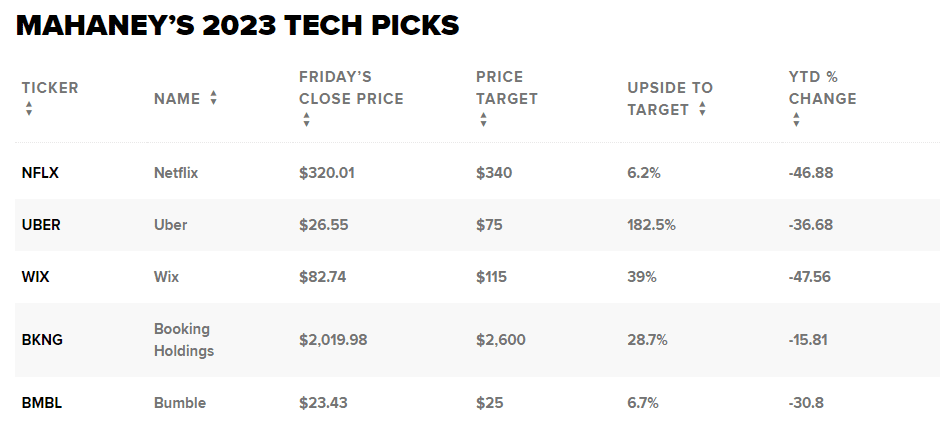Click the Ticker column header text
Image resolution: width=942 pixels, height=443 pixels.
coord(50,87)
